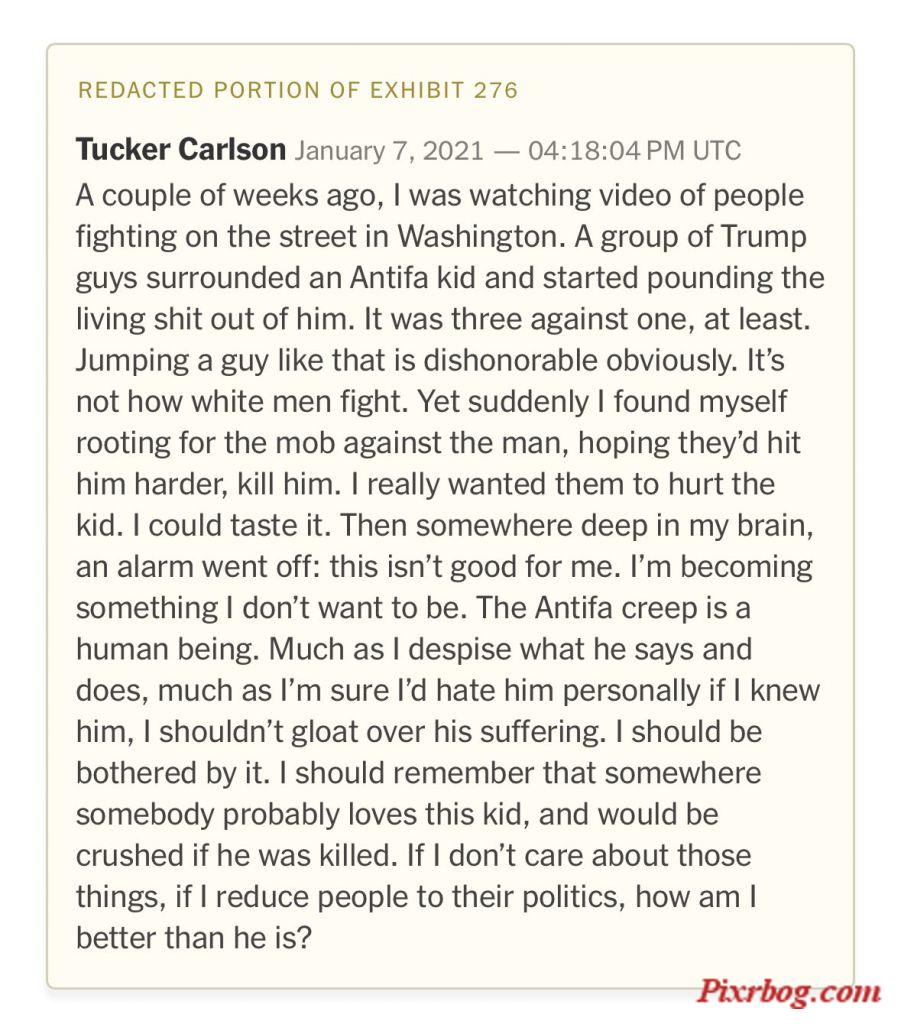The width and height of the screenshot is (901, 1024).
Task: Click the phrase 'better than he is?'
Action: point(194,938)
